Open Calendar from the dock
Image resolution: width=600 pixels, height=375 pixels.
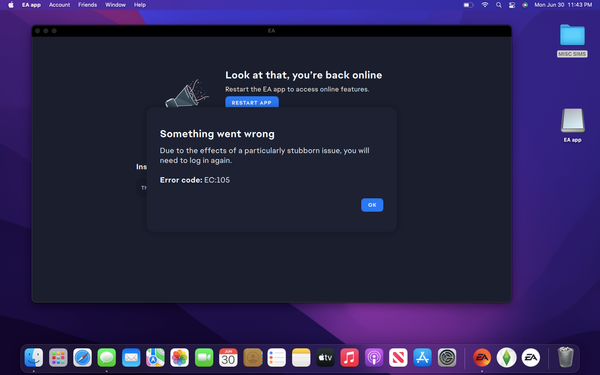tap(228, 357)
